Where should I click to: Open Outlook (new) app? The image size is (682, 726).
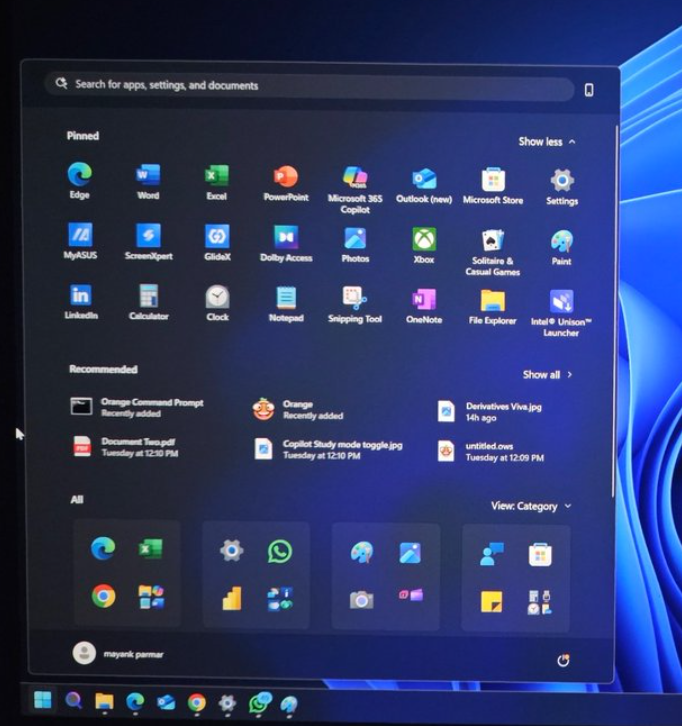click(x=424, y=185)
